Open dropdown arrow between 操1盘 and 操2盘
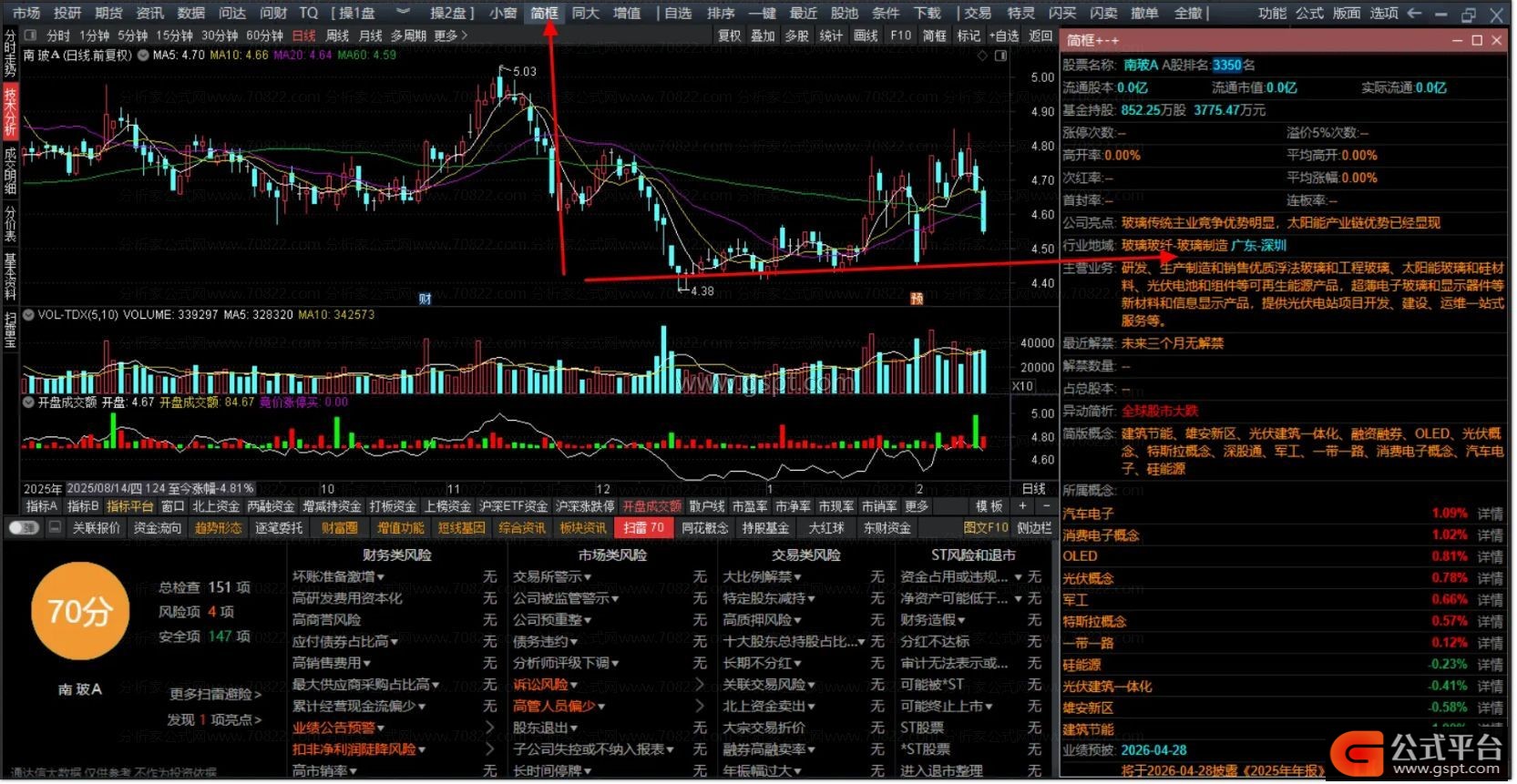This screenshot has height=784, width=1517. pyautogui.click(x=403, y=13)
